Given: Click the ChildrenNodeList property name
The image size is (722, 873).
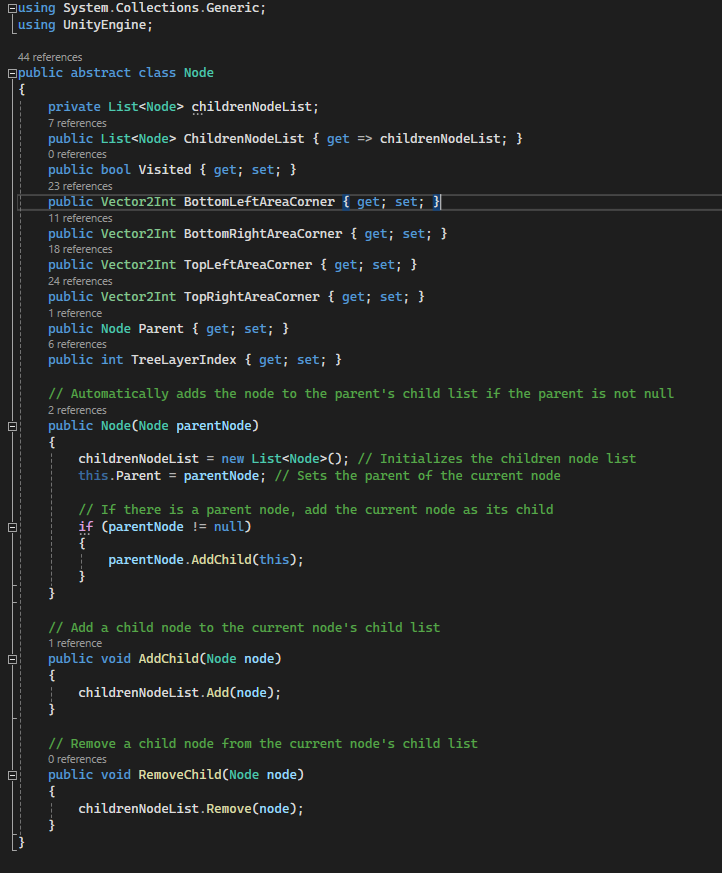Looking at the screenshot, I should tap(244, 139).
